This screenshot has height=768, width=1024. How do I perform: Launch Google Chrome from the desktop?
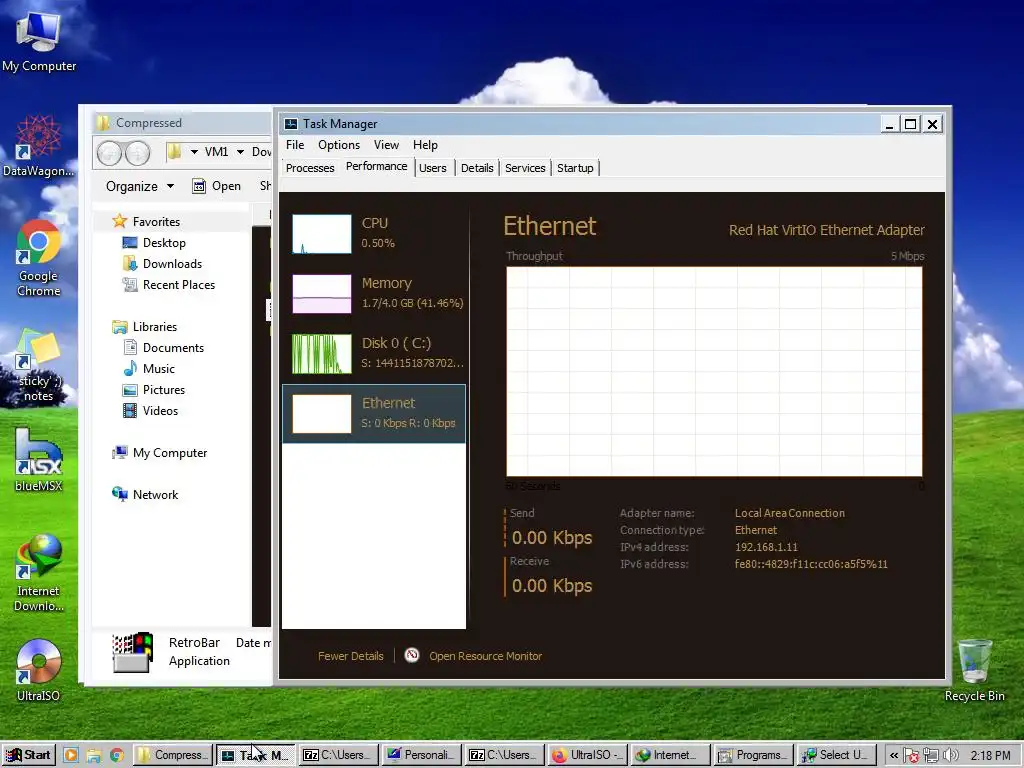[x=39, y=258]
